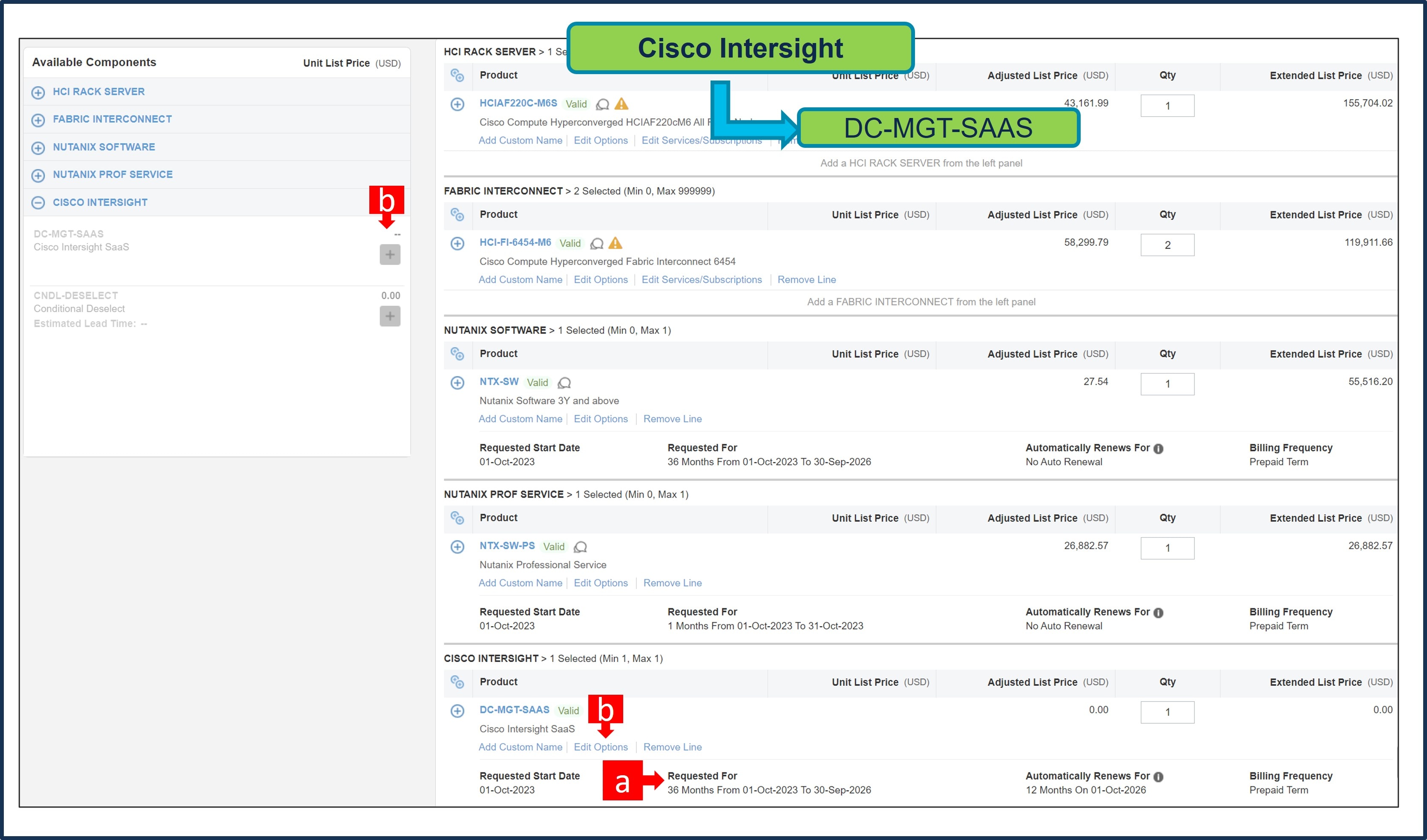Add DC-MGT-SAAS using its plus button
Viewport: 1427px width, 840px height.
point(390,254)
